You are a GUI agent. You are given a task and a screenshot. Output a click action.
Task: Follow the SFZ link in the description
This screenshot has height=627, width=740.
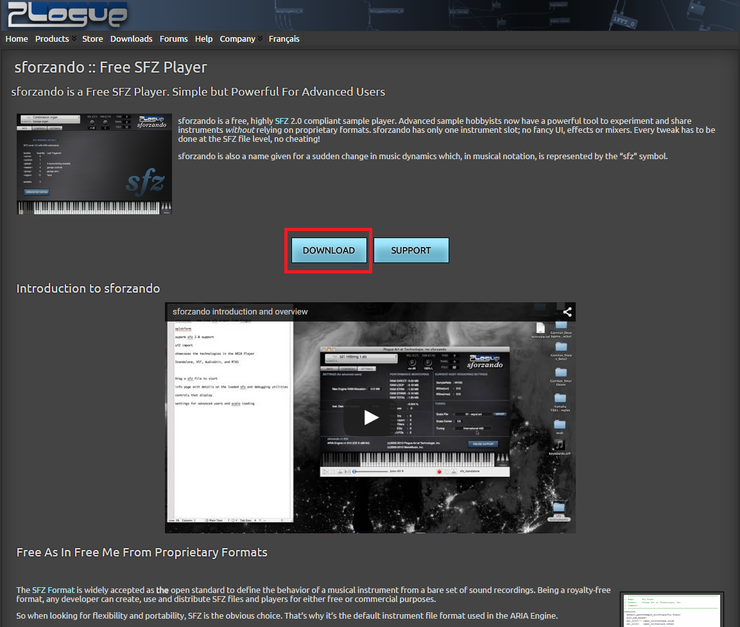pyautogui.click(x=281, y=121)
